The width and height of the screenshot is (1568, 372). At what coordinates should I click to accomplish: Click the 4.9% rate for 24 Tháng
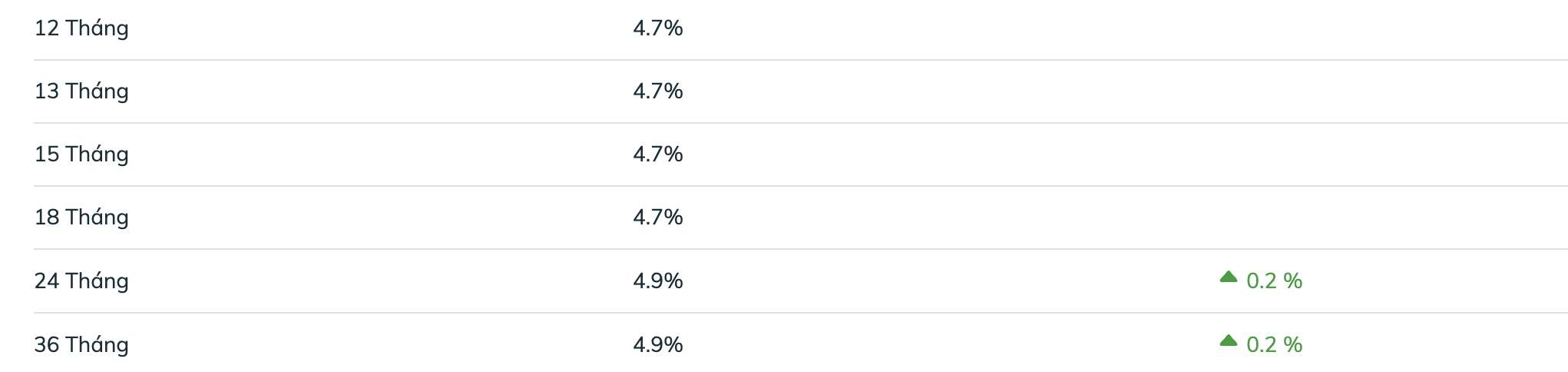tap(658, 281)
